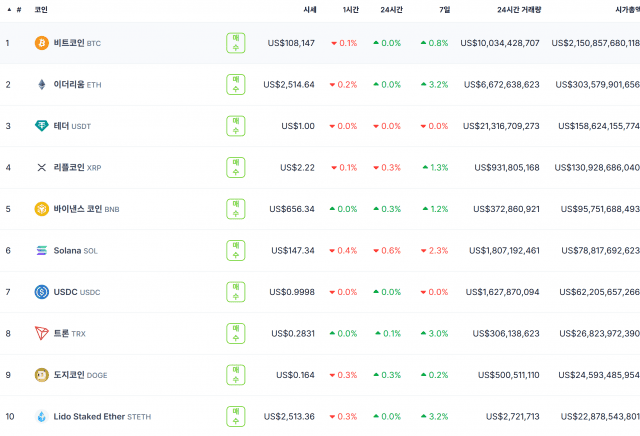Viewport: 640px width, 436px height.
Task: Sort by the 24시간 거래량 column header
Action: click(519, 9)
